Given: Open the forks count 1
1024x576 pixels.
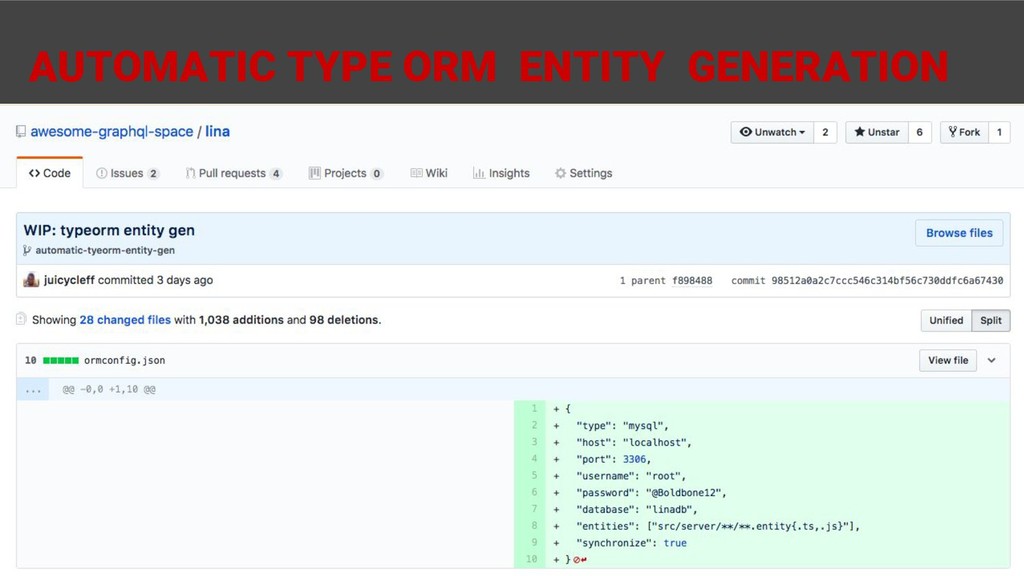Looking at the screenshot, I should tap(999, 132).
